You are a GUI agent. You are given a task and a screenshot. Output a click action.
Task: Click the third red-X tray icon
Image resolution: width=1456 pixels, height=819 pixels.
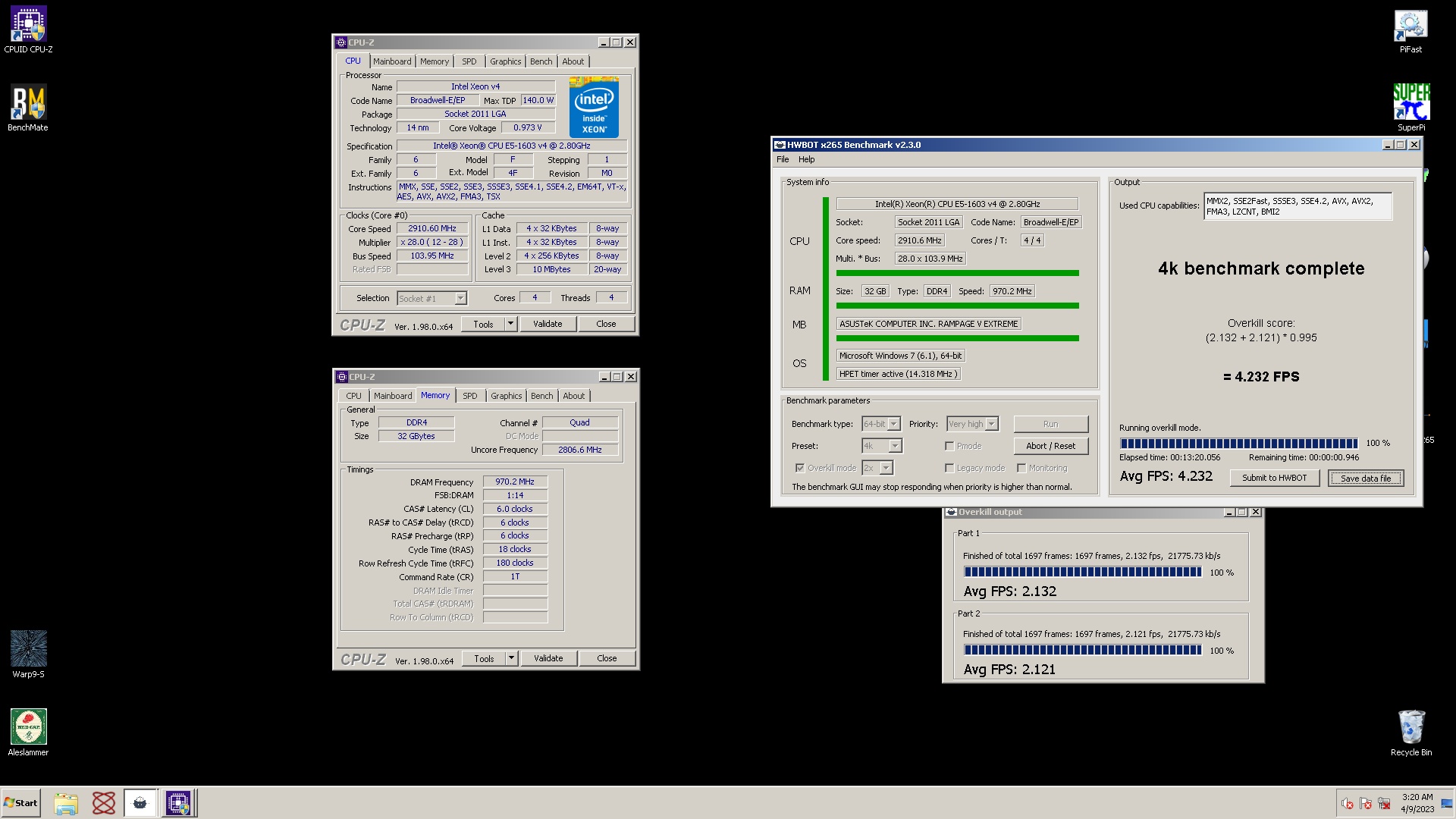pyautogui.click(x=1384, y=804)
